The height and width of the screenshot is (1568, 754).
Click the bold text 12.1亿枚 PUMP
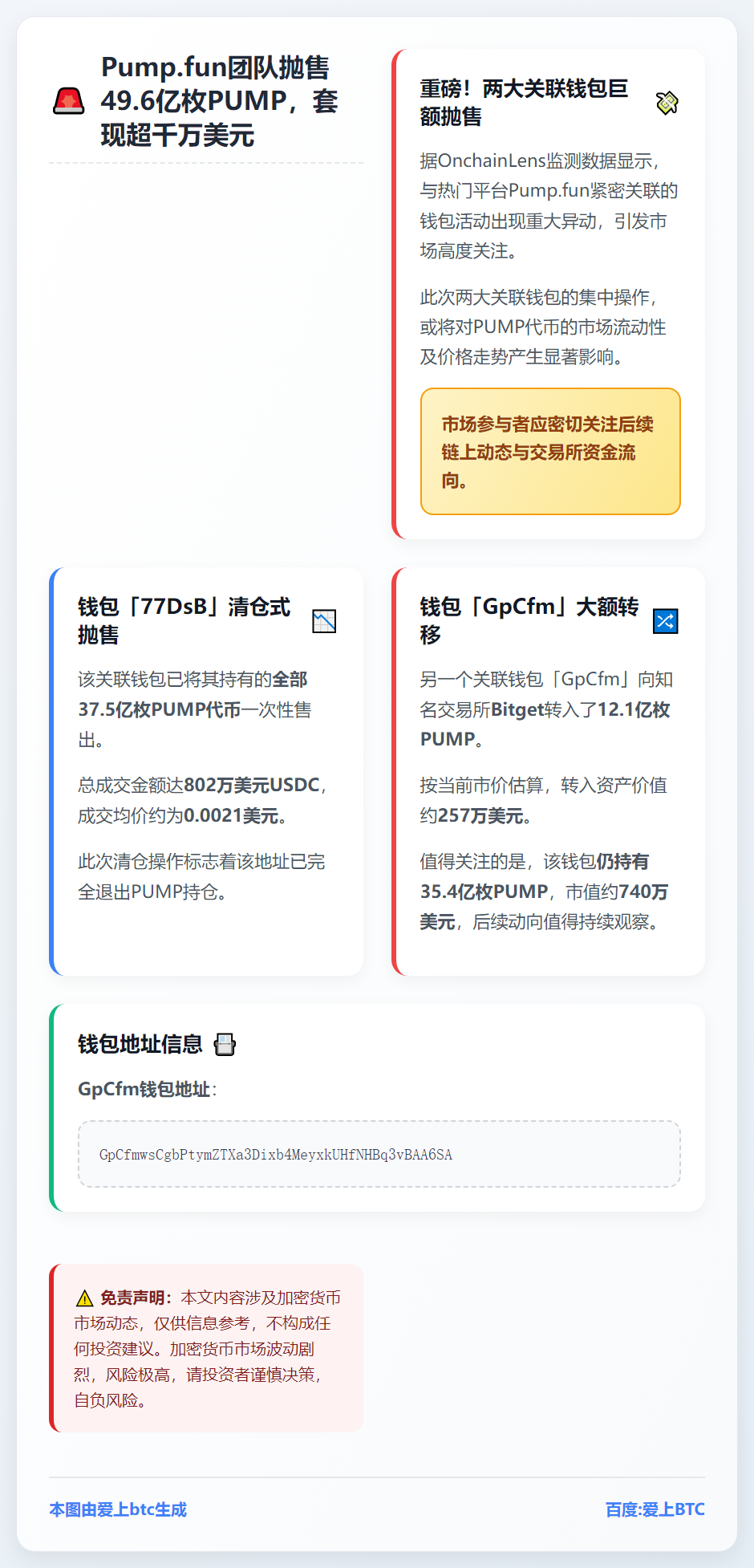545,725
